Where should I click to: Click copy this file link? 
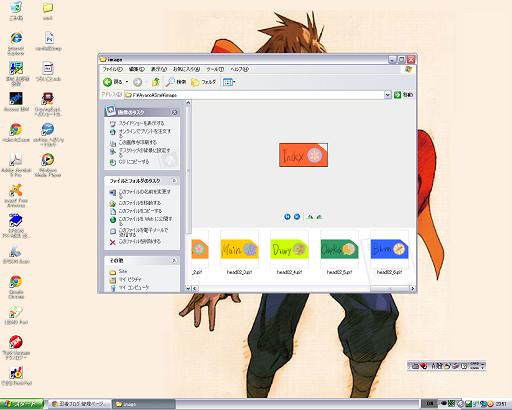pyautogui.click(x=140, y=211)
